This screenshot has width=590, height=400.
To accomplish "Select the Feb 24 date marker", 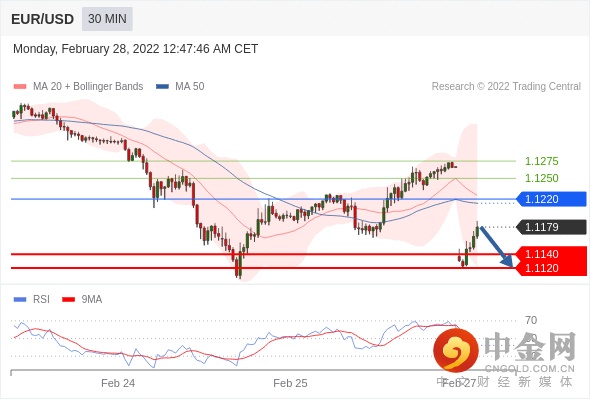I will [x=118, y=383].
